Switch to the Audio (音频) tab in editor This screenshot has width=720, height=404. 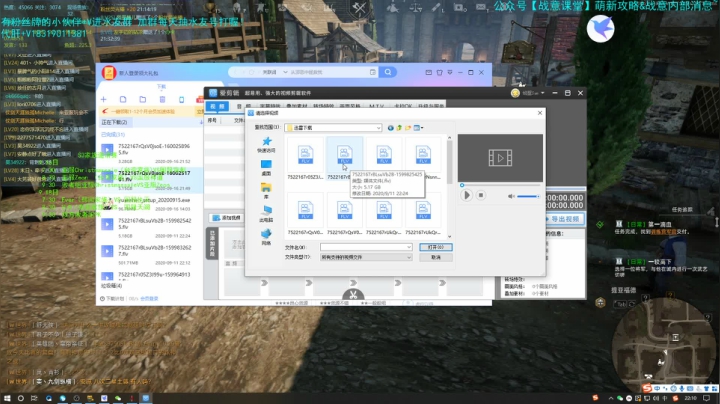[x=244, y=106]
